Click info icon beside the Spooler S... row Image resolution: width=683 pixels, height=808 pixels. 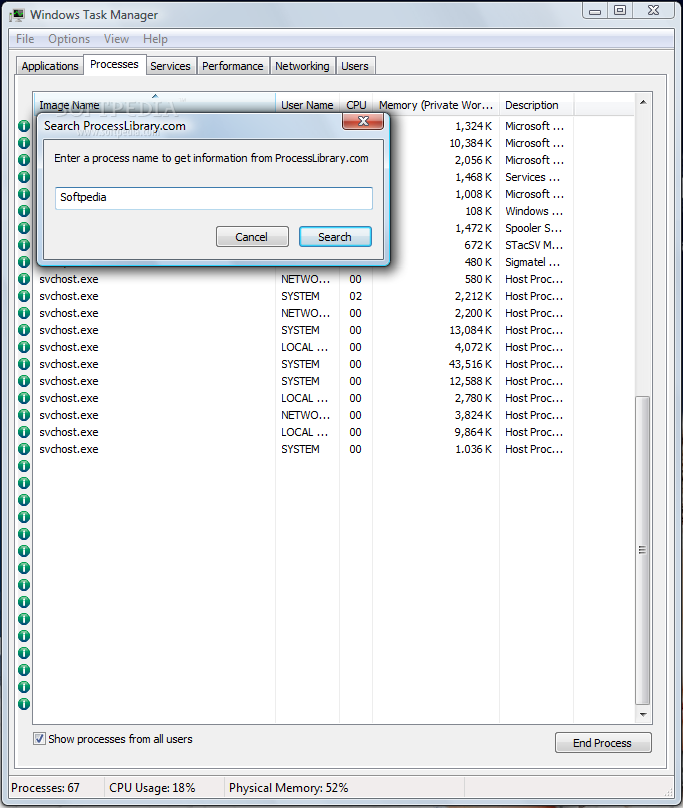point(24,228)
